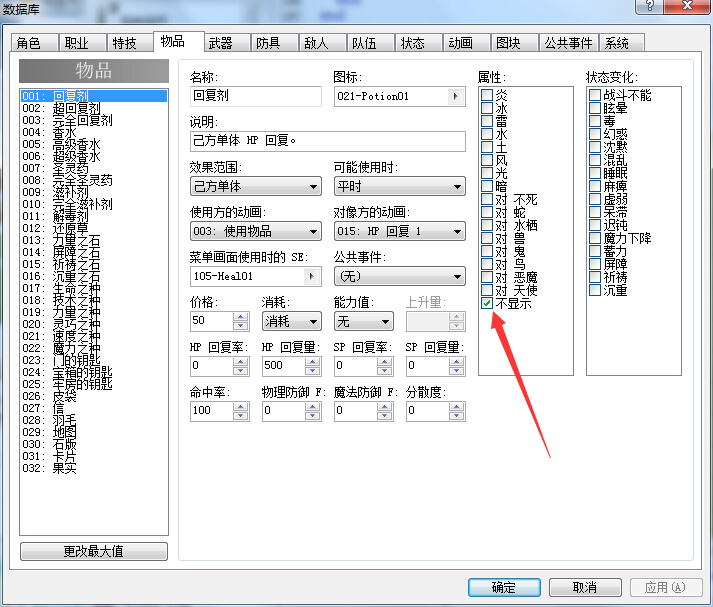The width and height of the screenshot is (713, 607).
Task: Open the 武器 tab
Action: 227,43
